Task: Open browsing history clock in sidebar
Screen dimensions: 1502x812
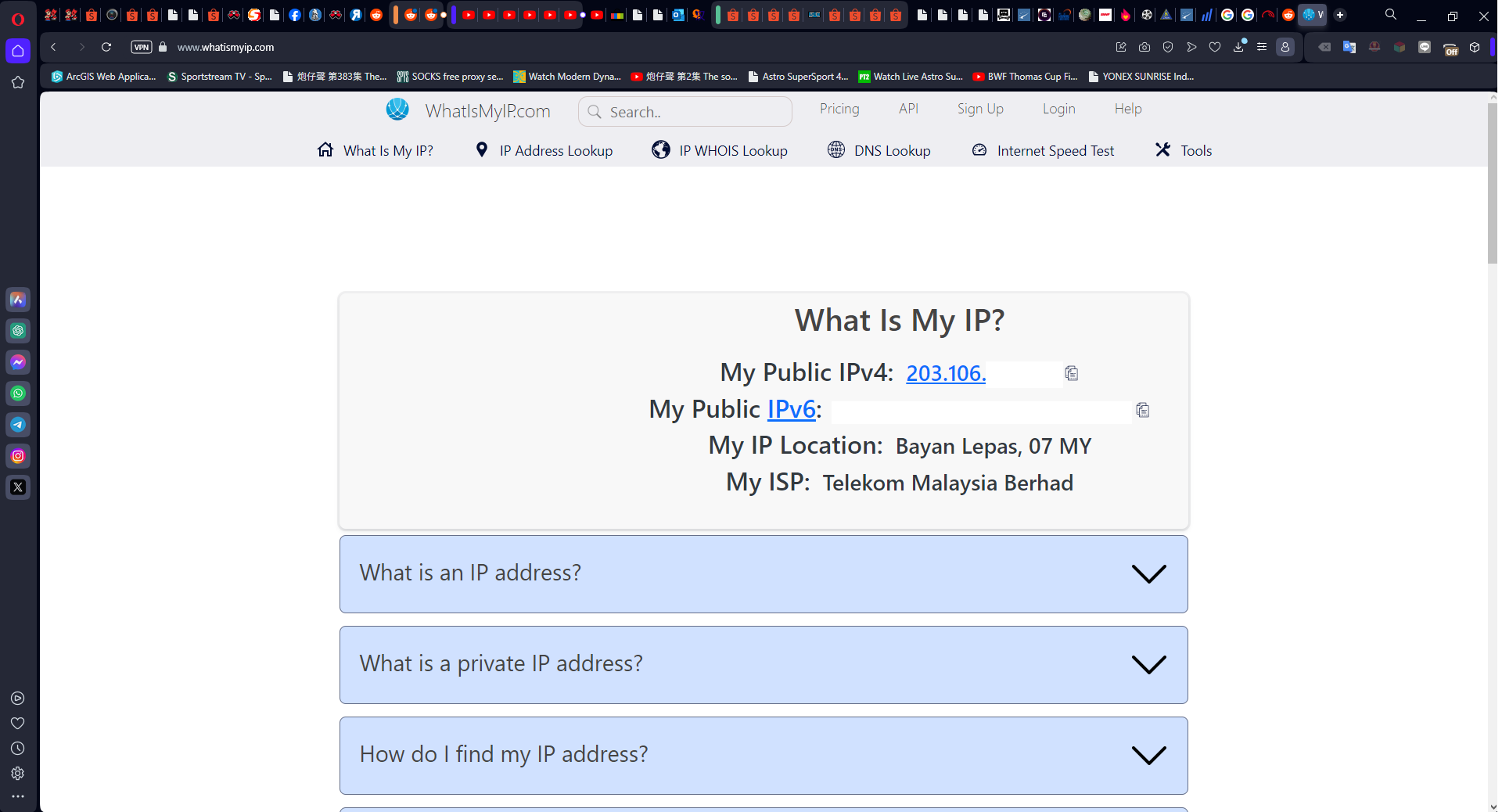Action: 18,749
